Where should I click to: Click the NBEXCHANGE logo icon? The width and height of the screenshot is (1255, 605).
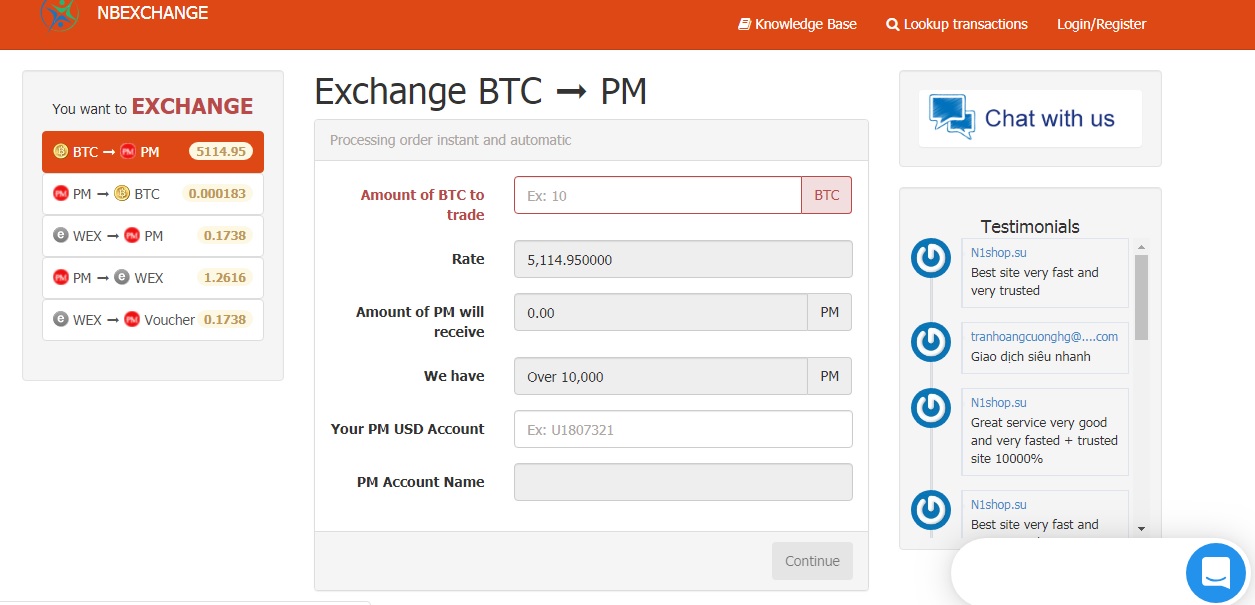point(60,13)
